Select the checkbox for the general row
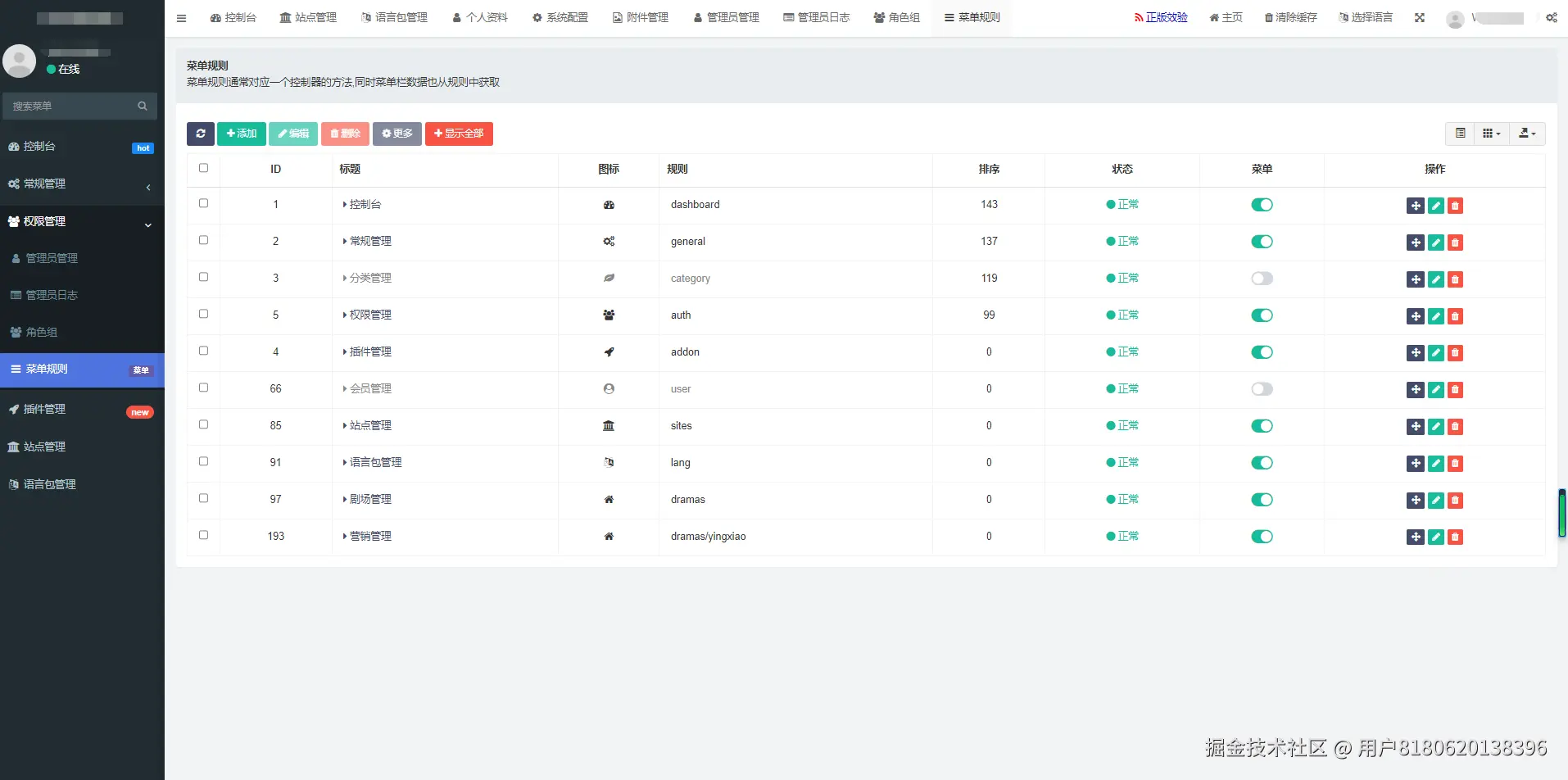 tap(203, 240)
